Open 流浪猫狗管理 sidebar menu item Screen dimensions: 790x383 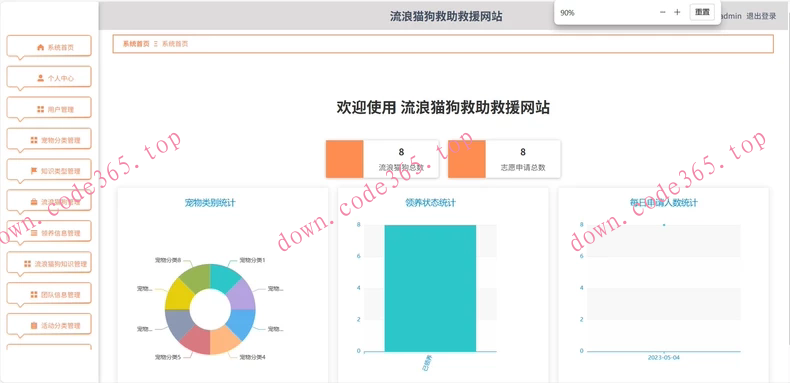(49, 202)
